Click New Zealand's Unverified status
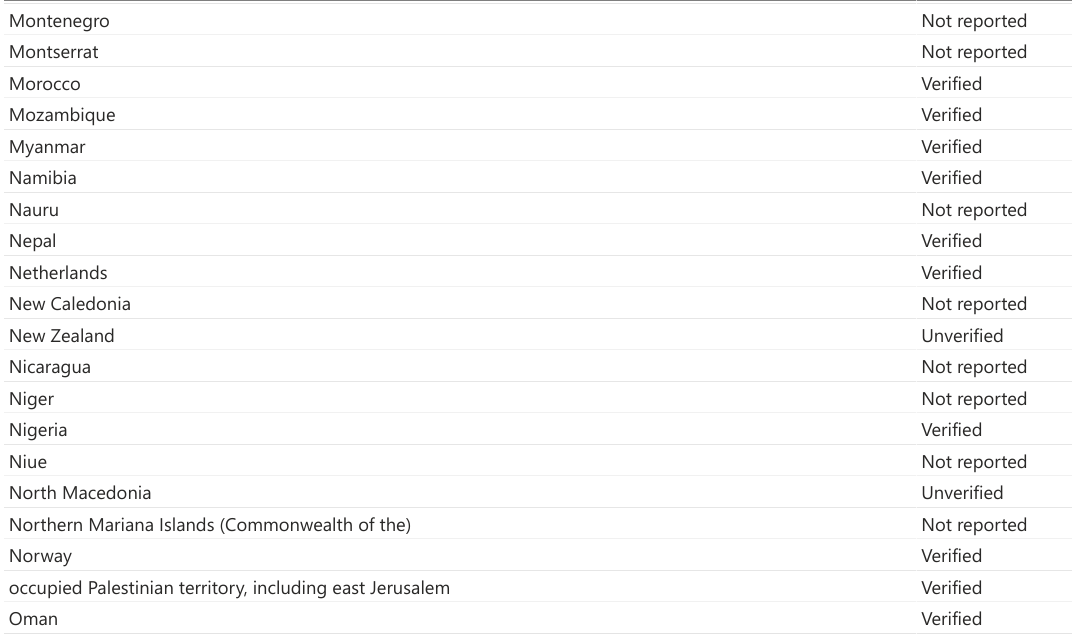 point(961,336)
